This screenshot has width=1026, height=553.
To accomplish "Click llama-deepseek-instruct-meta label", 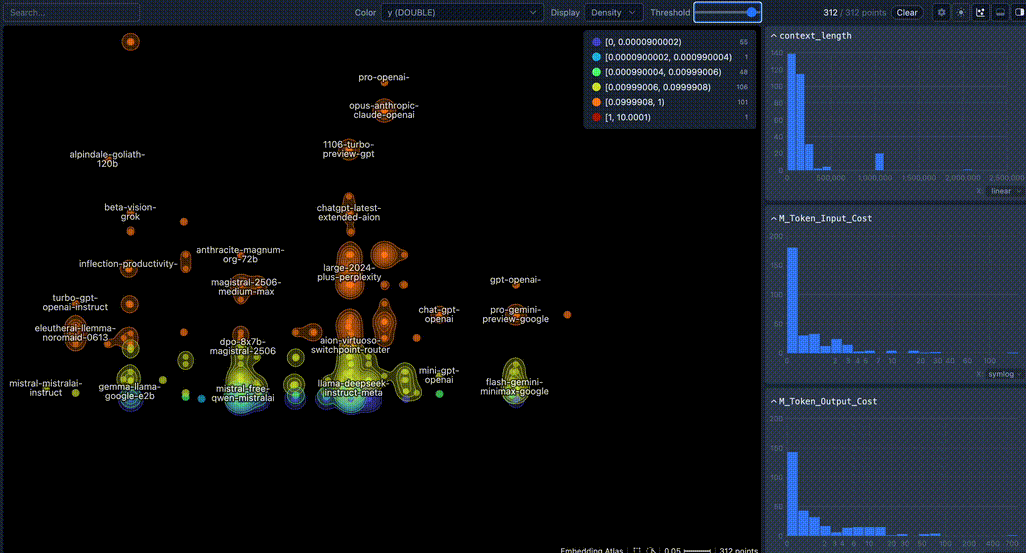I will pyautogui.click(x=353, y=388).
